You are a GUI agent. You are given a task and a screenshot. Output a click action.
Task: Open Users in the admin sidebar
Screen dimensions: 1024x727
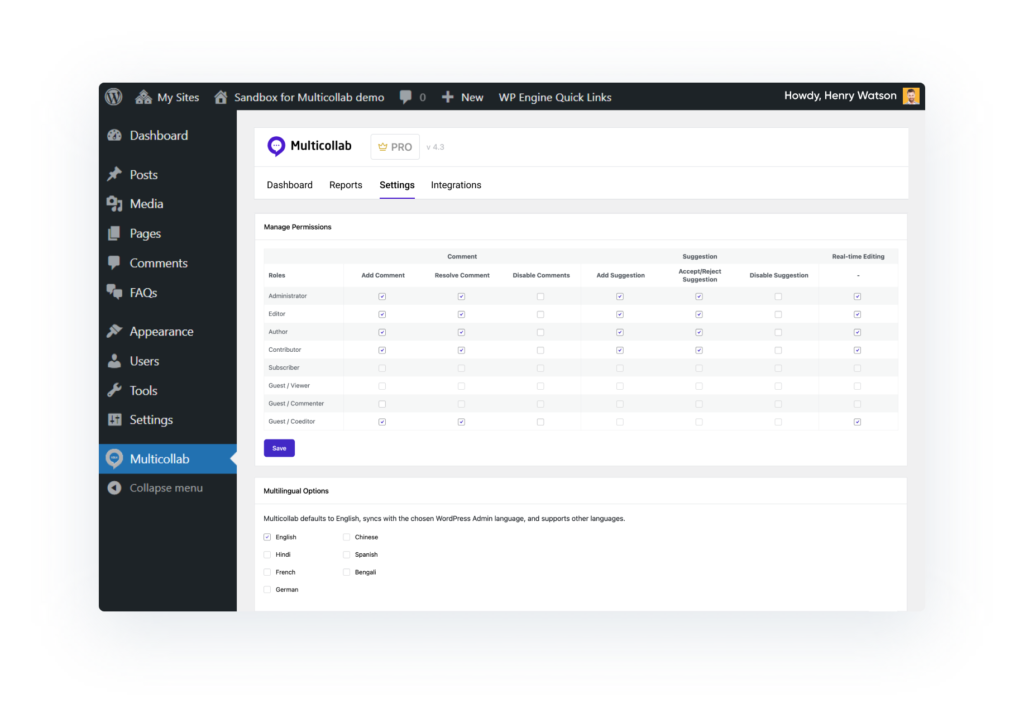(x=144, y=361)
